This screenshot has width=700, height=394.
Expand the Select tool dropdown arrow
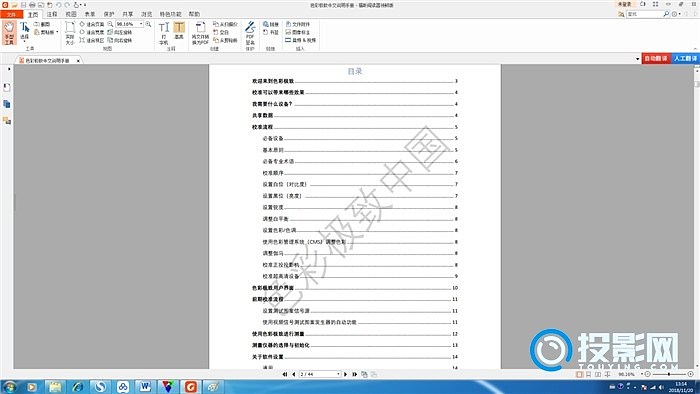pos(25,41)
